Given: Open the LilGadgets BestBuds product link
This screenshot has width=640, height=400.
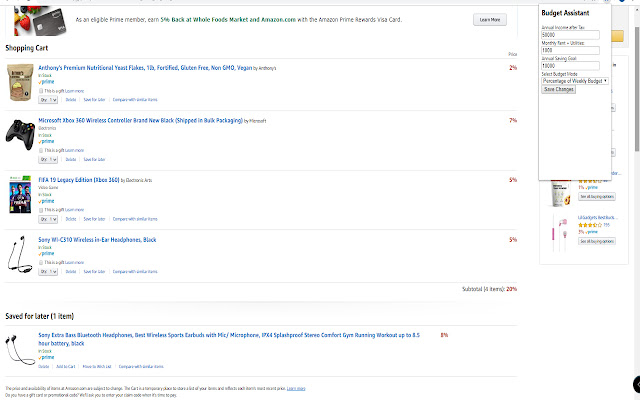Looking at the screenshot, I should [598, 218].
